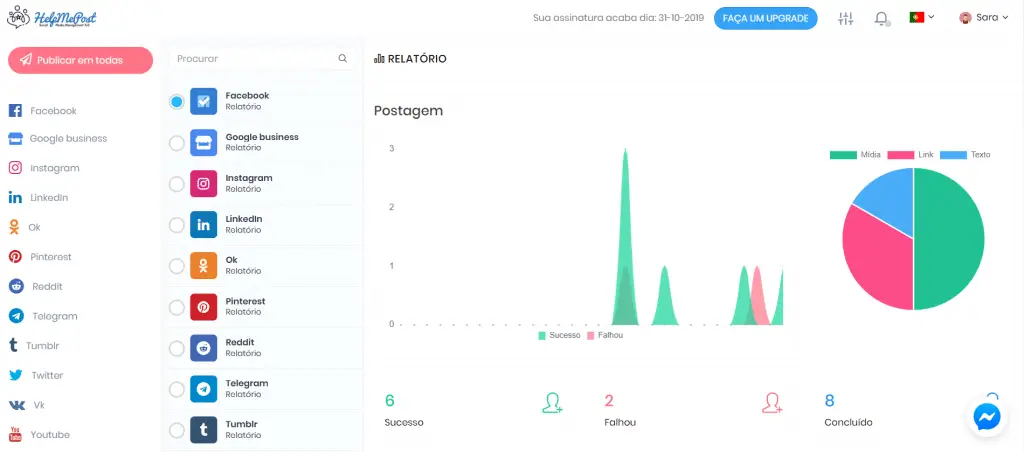The height and width of the screenshot is (452, 1024).
Task: Click the green Sucesso user icon
Action: click(x=552, y=403)
